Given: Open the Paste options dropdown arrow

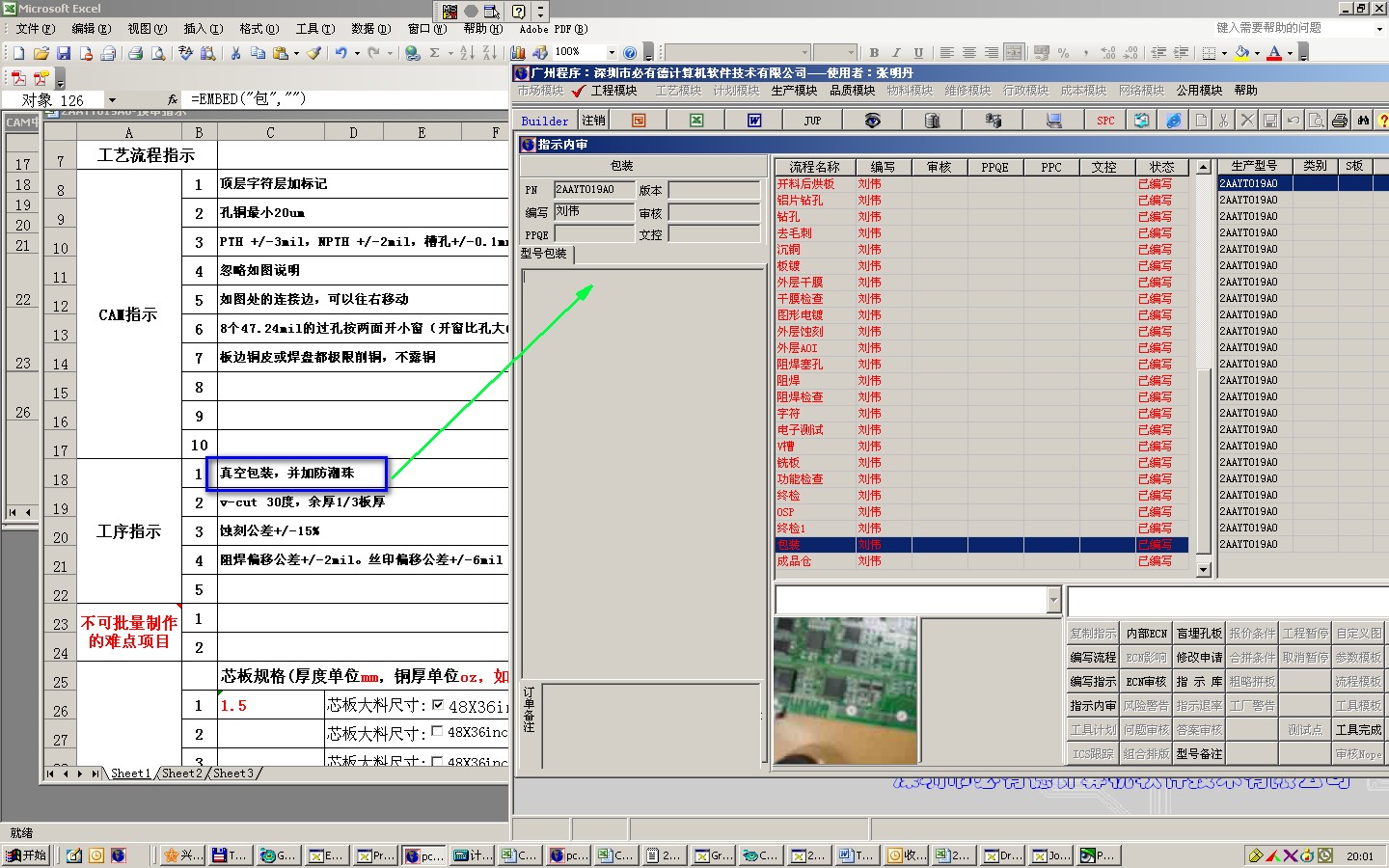Looking at the screenshot, I should coord(296,53).
